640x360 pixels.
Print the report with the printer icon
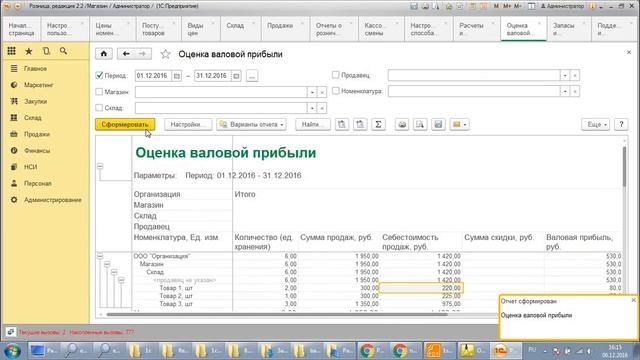402,124
